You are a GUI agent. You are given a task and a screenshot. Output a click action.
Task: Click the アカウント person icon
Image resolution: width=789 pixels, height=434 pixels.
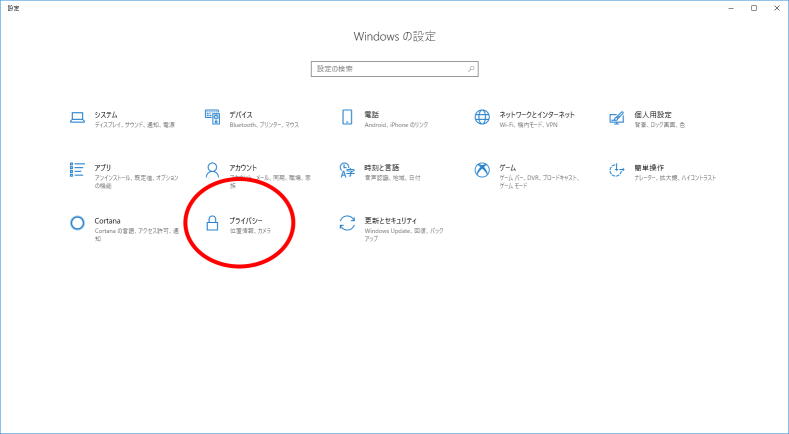click(x=212, y=170)
